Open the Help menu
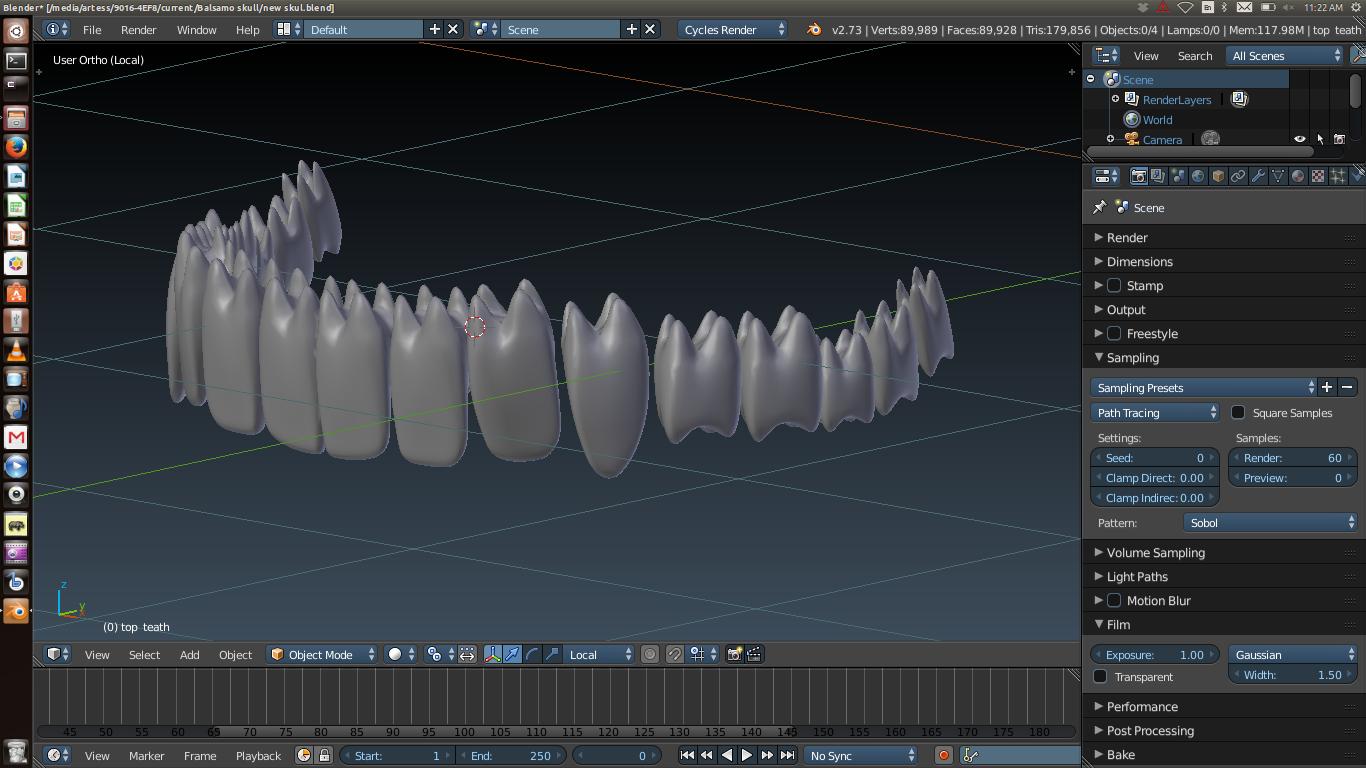The width and height of the screenshot is (1366, 768). coord(247,29)
